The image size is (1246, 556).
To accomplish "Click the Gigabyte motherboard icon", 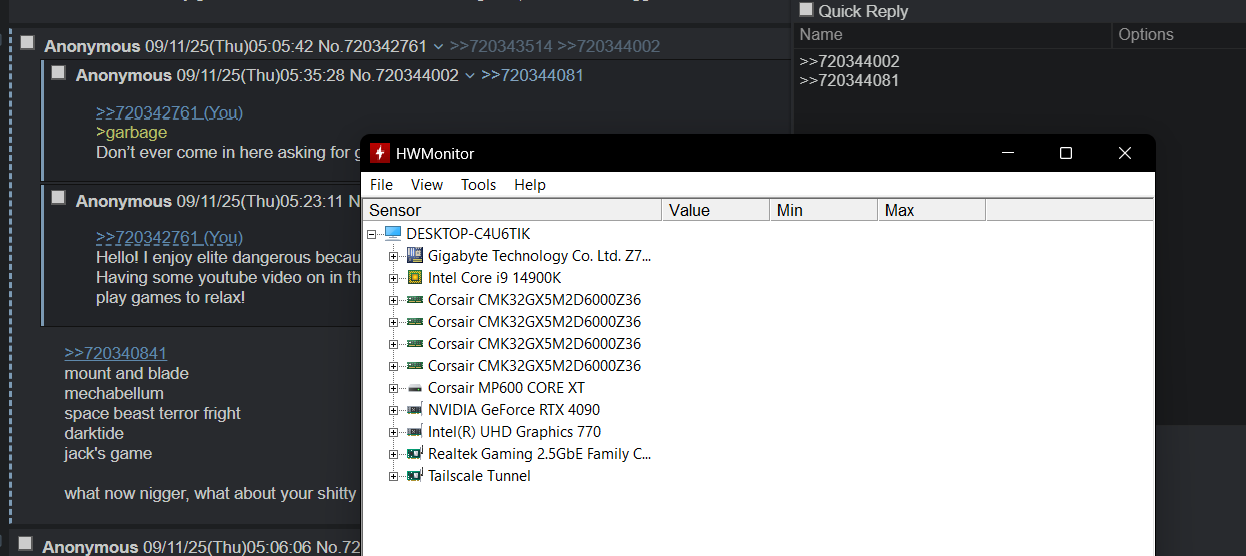I will tap(415, 256).
